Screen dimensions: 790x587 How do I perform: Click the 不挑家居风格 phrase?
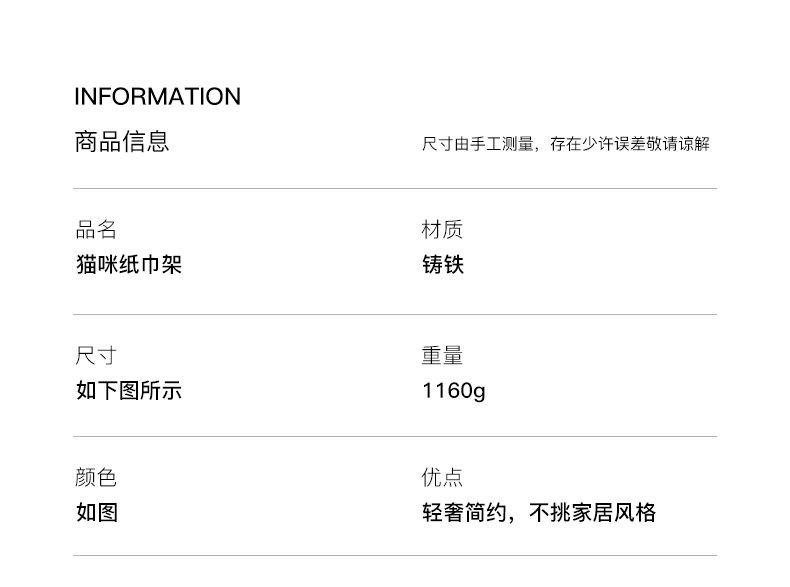click(592, 512)
